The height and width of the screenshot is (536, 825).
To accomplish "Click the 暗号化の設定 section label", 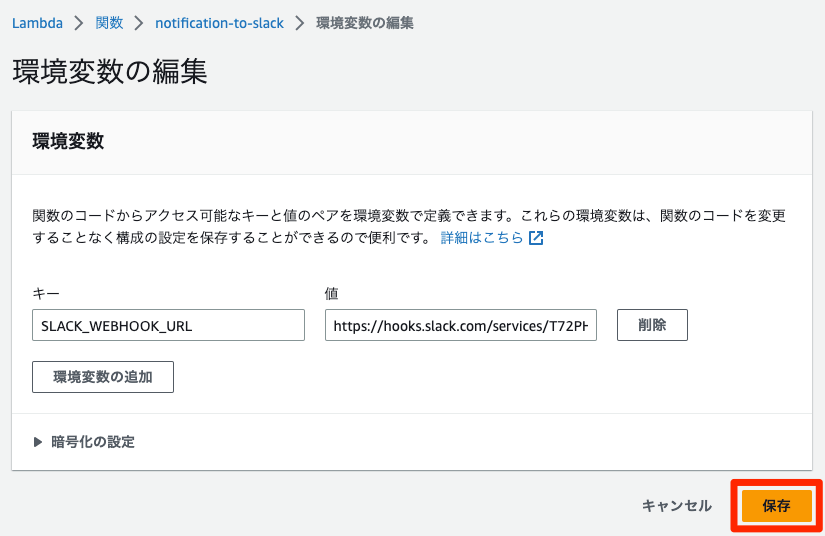I will coord(93,442).
